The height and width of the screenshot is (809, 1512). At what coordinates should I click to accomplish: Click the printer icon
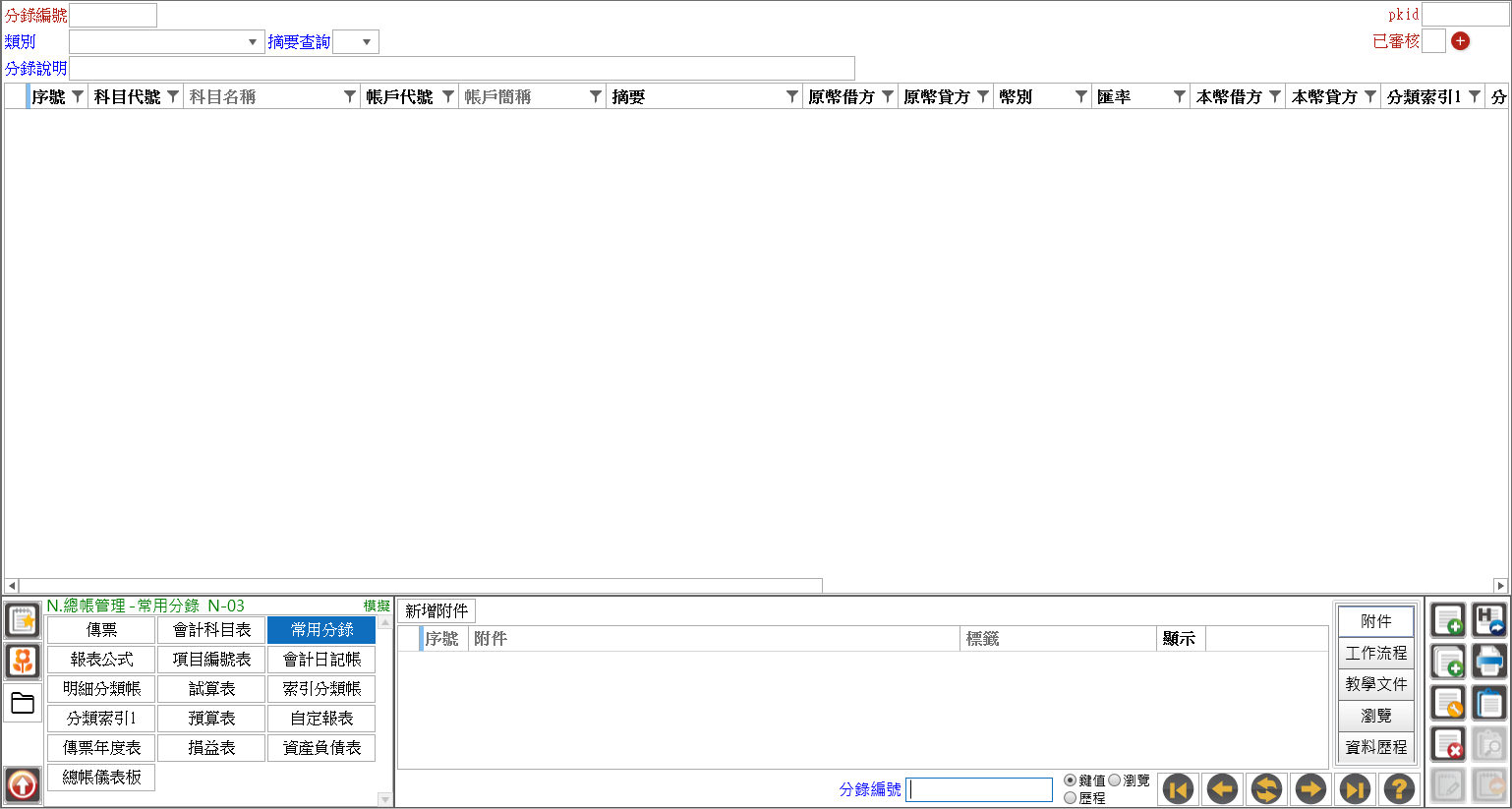[x=1489, y=662]
